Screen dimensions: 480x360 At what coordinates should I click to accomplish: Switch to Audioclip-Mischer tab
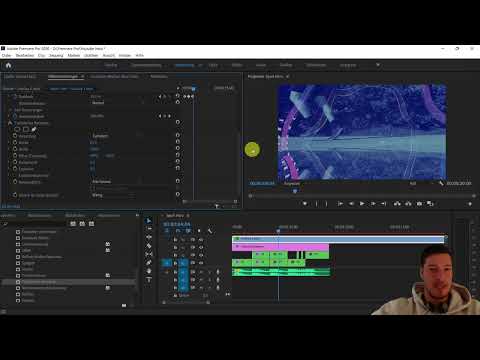click(x=114, y=77)
